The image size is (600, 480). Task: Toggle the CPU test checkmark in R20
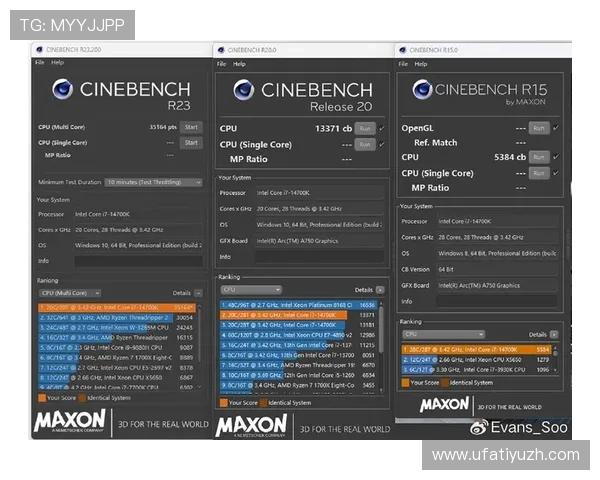click(x=382, y=129)
